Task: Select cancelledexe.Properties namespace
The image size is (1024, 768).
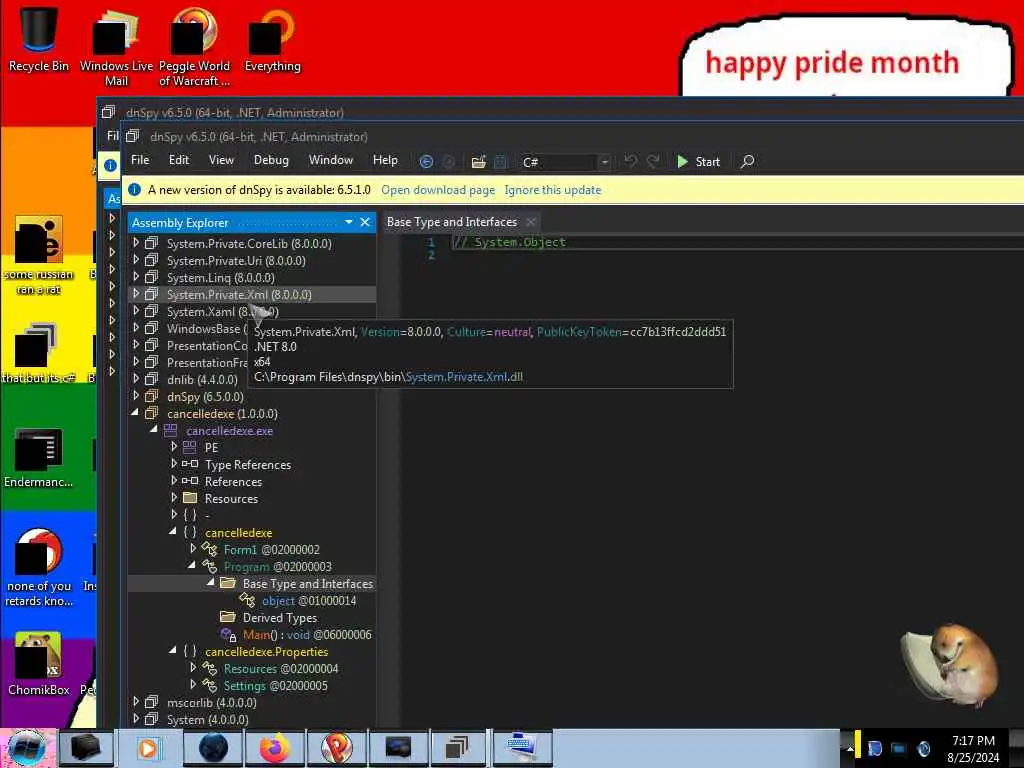Action: coord(266,652)
